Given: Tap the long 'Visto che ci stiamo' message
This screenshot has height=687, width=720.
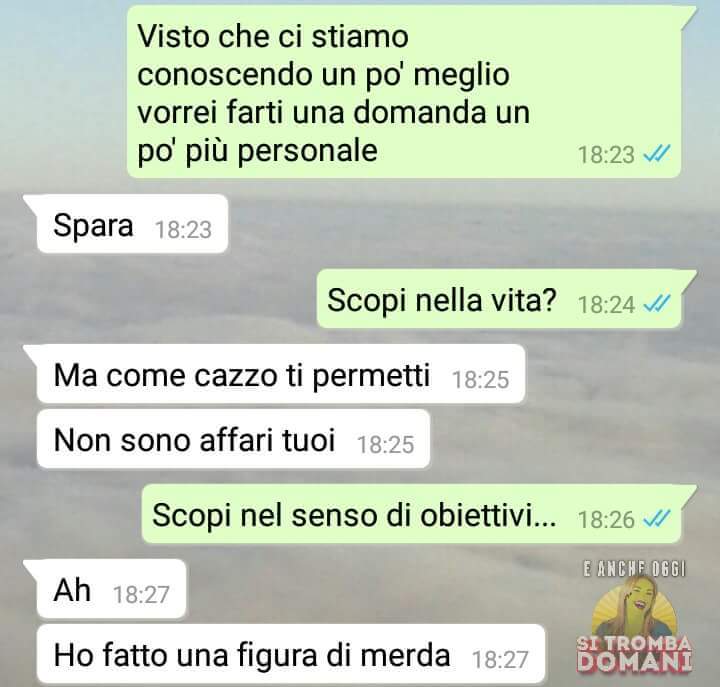Looking at the screenshot, I should pos(403,92).
